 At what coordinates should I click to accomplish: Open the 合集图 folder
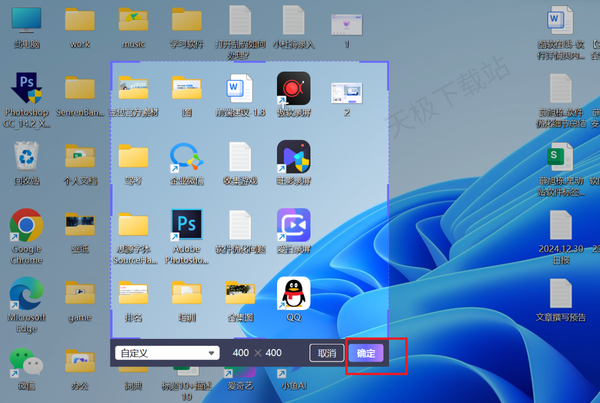tap(240, 293)
